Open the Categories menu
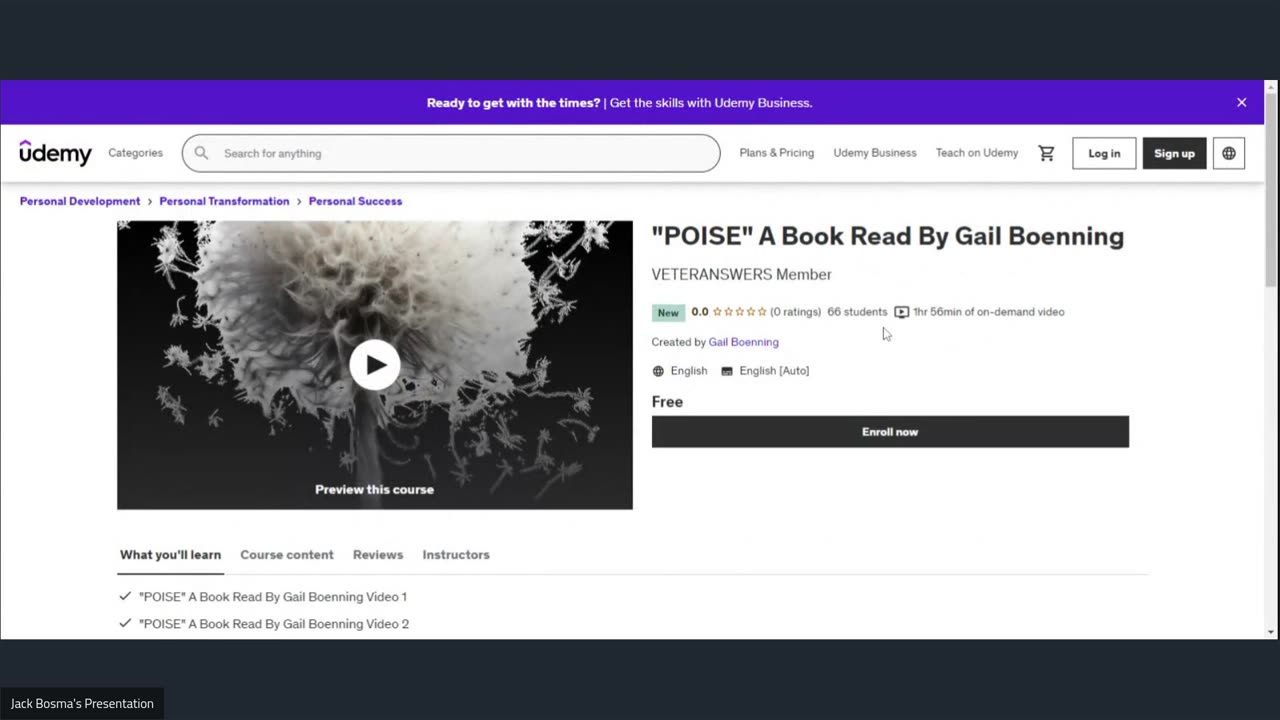This screenshot has height=720, width=1280. coord(135,153)
